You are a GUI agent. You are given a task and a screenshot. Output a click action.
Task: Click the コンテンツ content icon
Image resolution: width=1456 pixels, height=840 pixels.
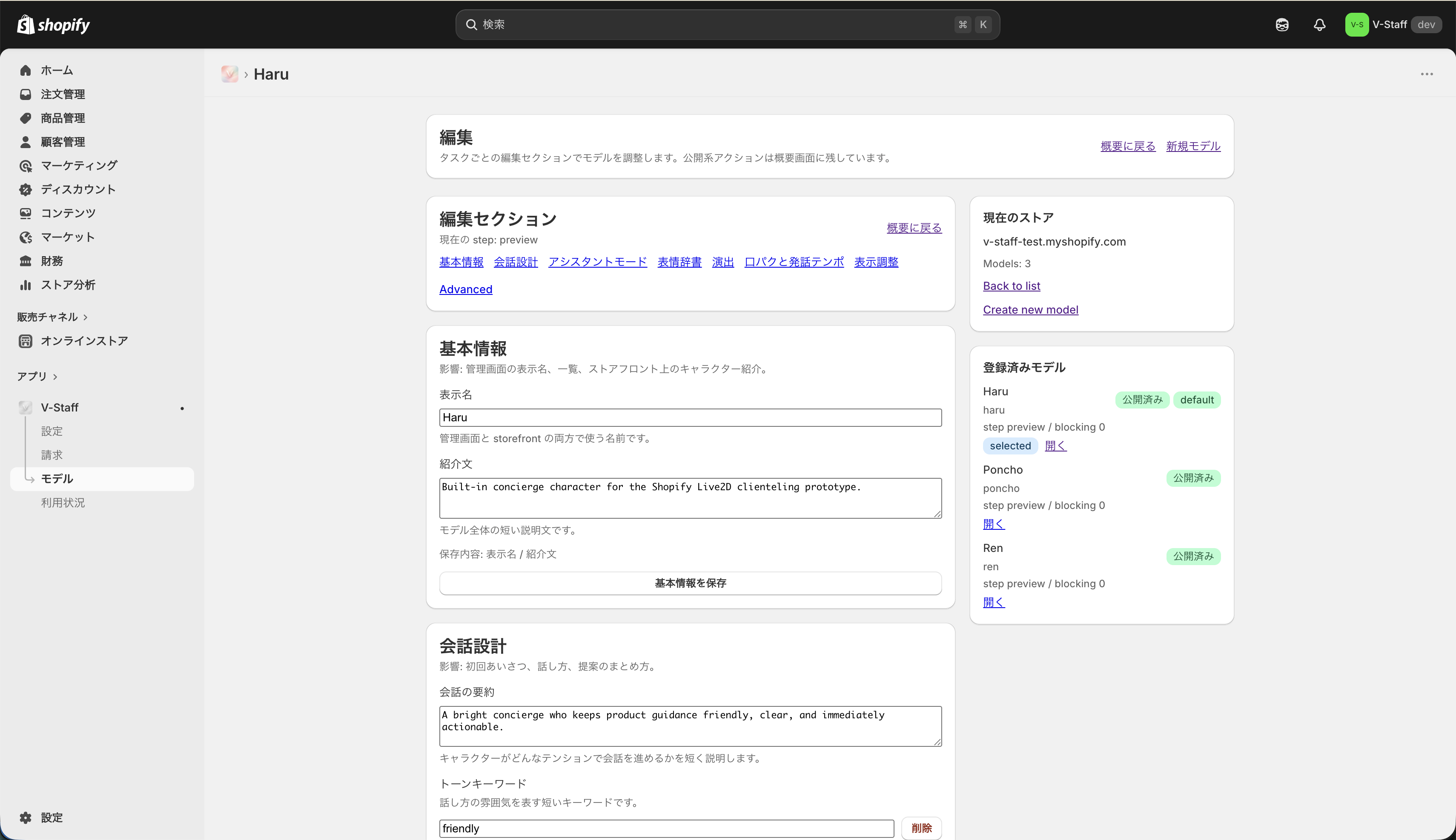coord(26,214)
